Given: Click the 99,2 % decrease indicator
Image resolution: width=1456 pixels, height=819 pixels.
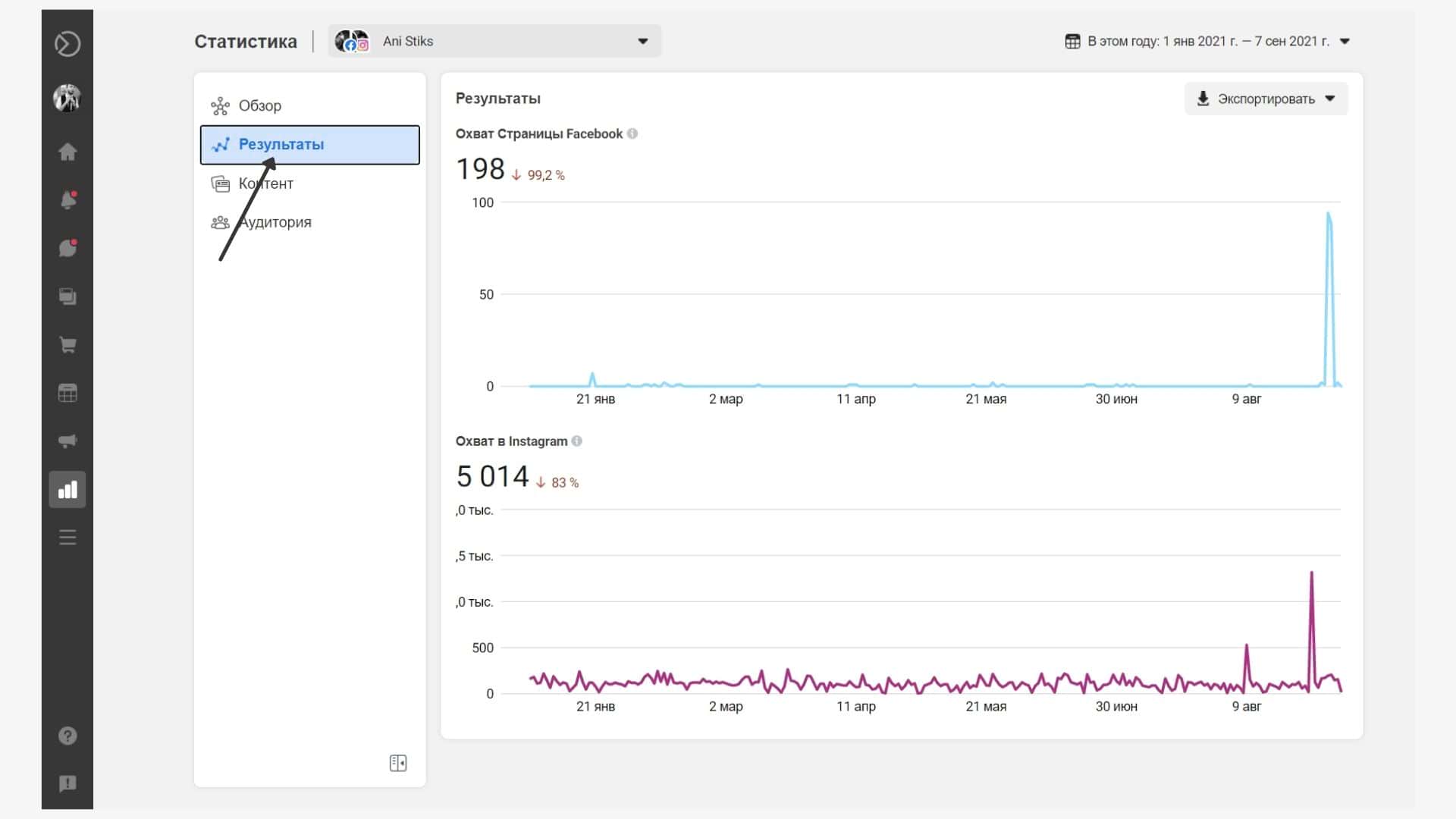Looking at the screenshot, I should (x=538, y=175).
